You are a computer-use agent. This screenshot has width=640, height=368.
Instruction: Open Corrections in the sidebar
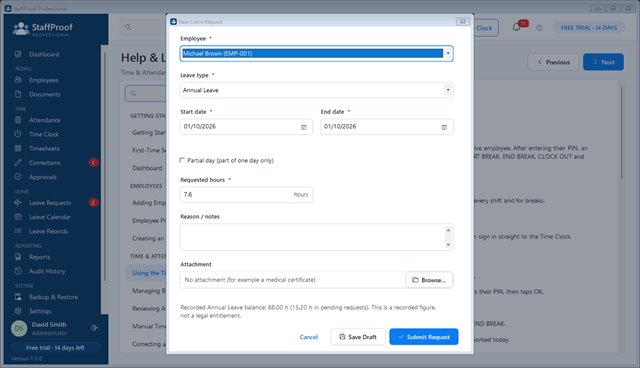(x=44, y=163)
